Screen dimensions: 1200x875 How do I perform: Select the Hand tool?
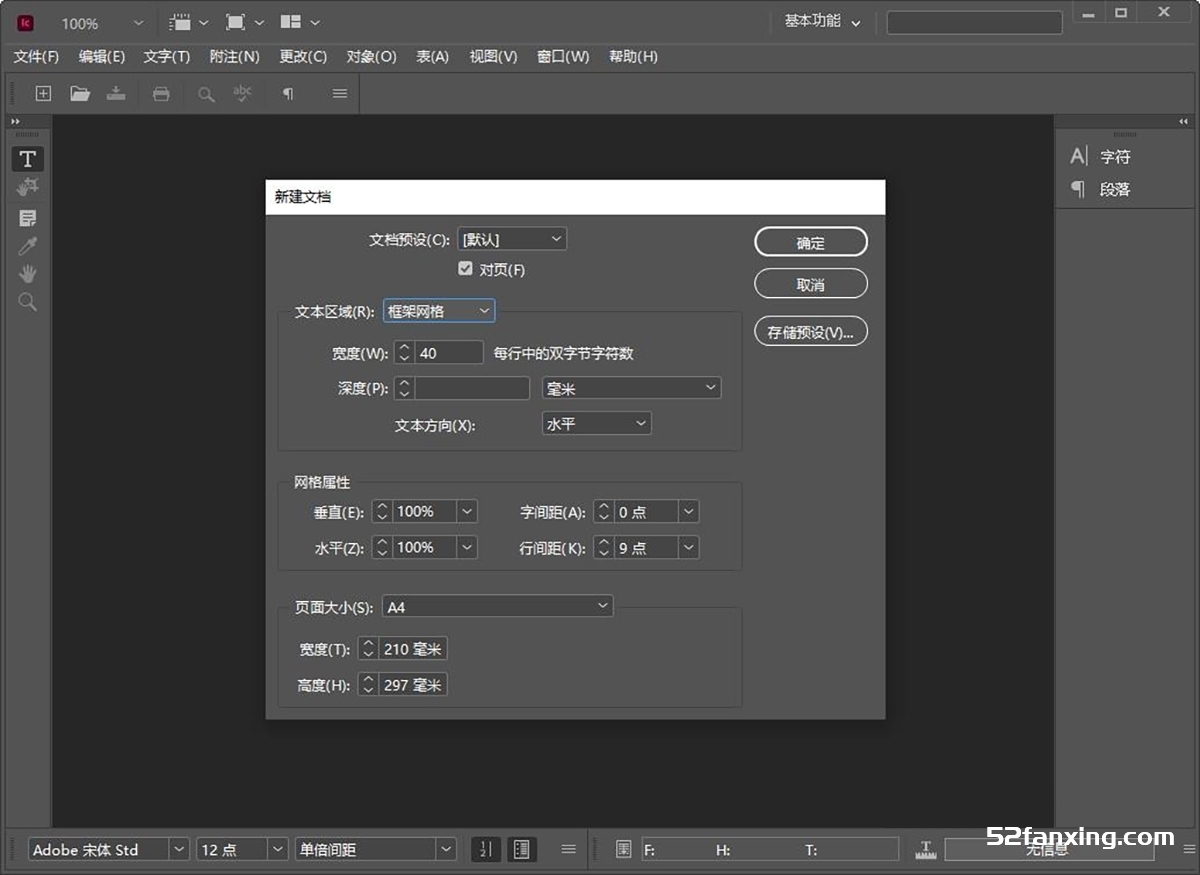point(27,273)
